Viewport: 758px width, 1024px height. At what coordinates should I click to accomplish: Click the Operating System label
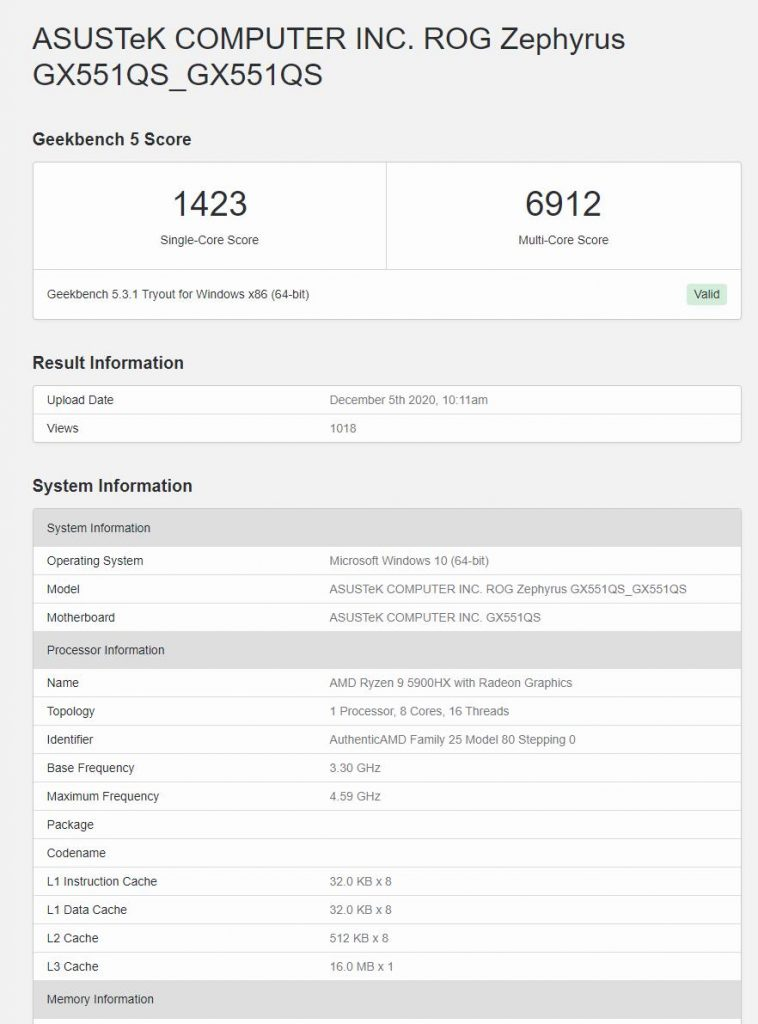pos(95,561)
